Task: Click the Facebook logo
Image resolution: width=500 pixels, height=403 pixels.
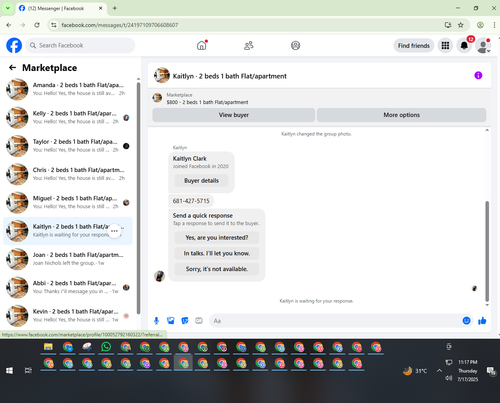Action: coord(14,45)
